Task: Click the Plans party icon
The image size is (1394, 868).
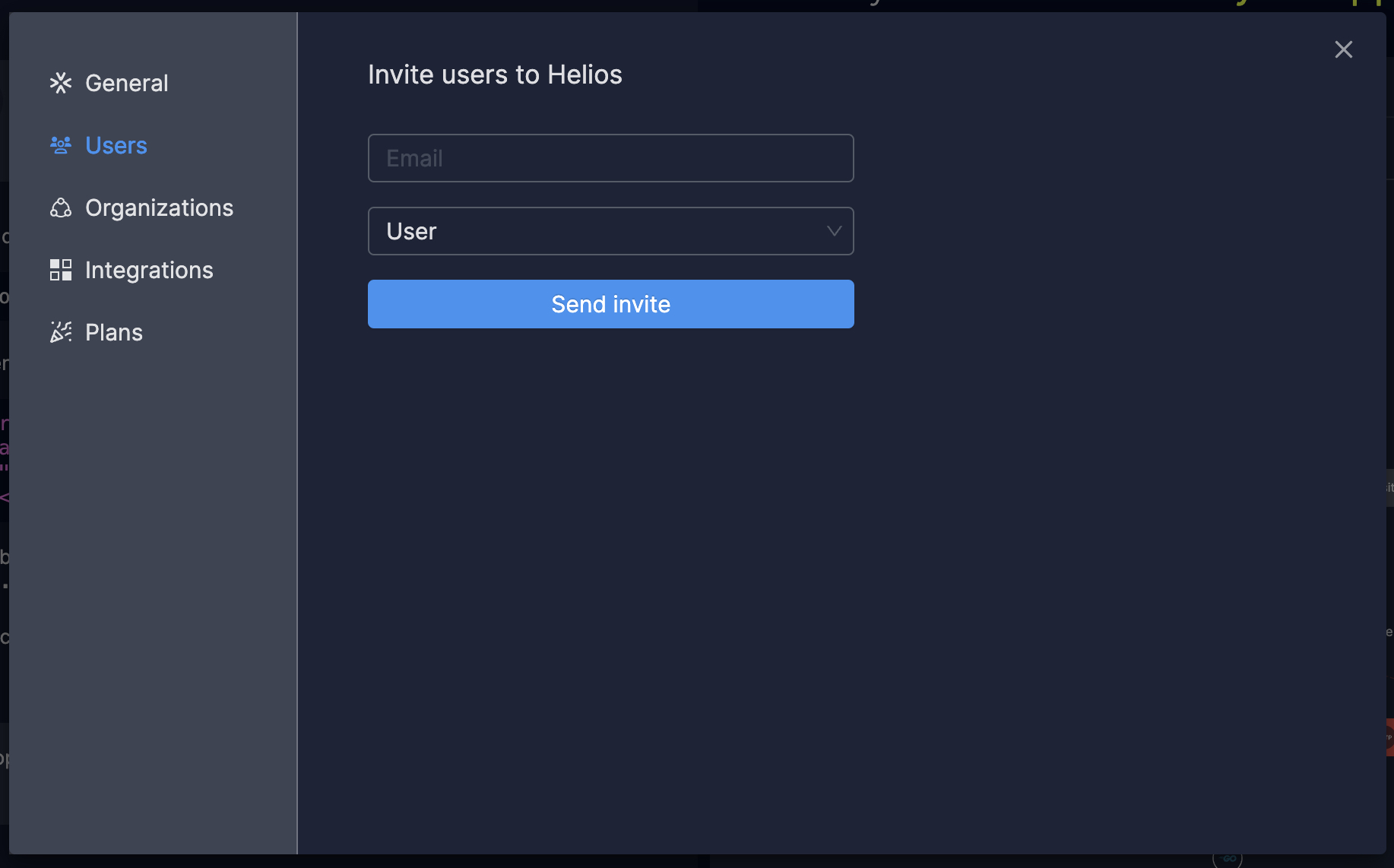Action: [61, 332]
